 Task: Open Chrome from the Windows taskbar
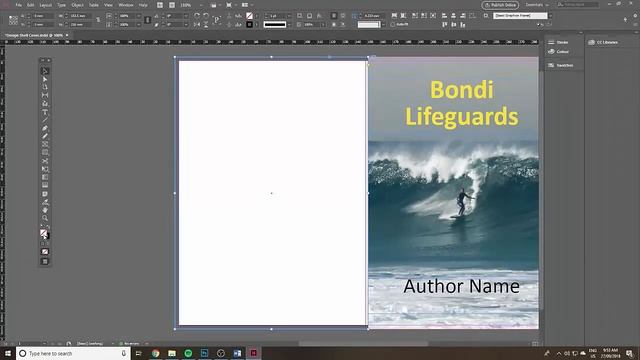pos(156,353)
